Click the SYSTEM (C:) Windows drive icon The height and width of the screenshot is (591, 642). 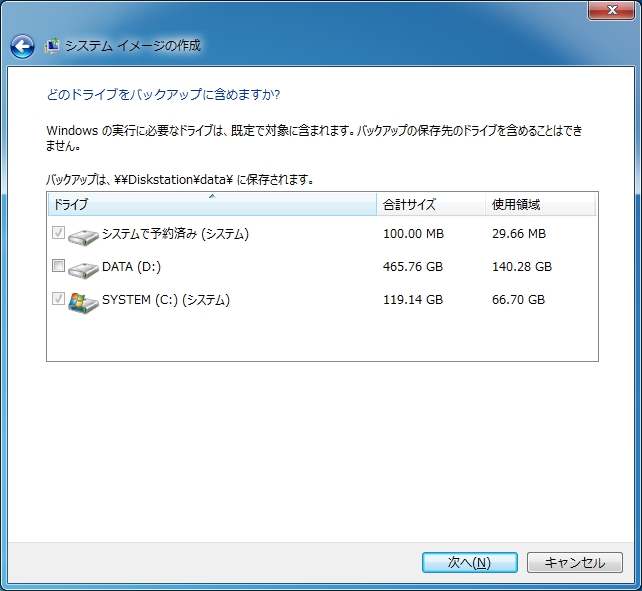tap(83, 303)
